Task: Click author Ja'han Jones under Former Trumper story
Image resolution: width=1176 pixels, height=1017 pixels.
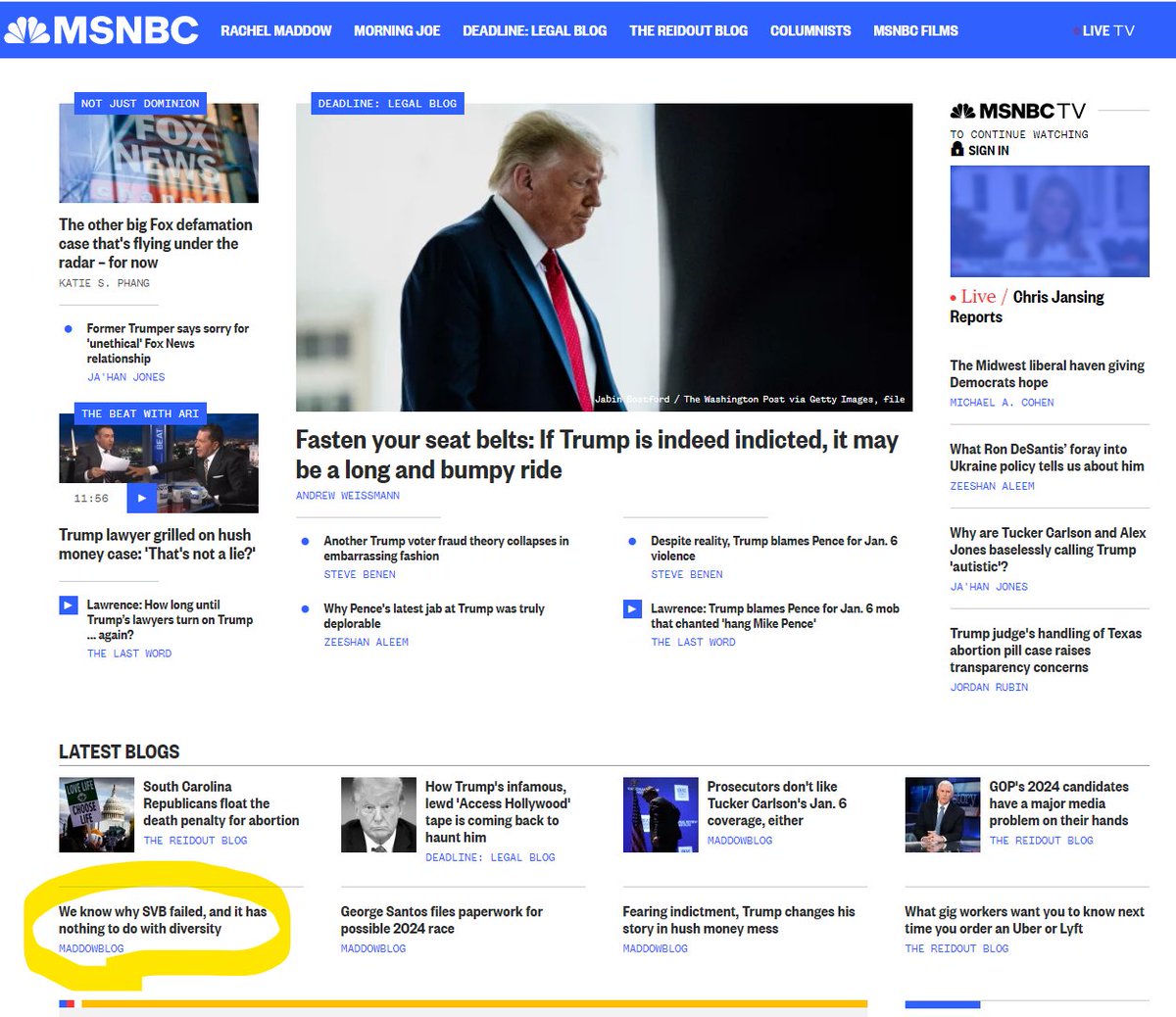Action: 126,377
